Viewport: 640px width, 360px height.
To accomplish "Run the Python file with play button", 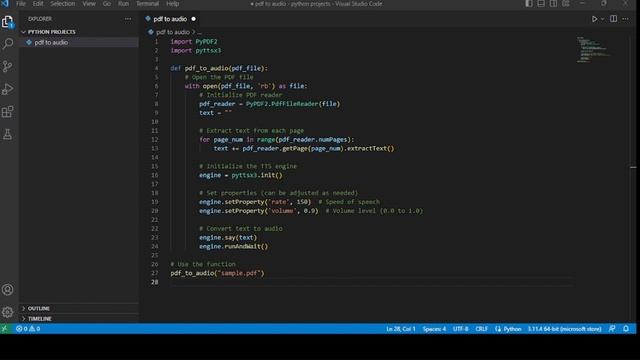I will point(594,19).
